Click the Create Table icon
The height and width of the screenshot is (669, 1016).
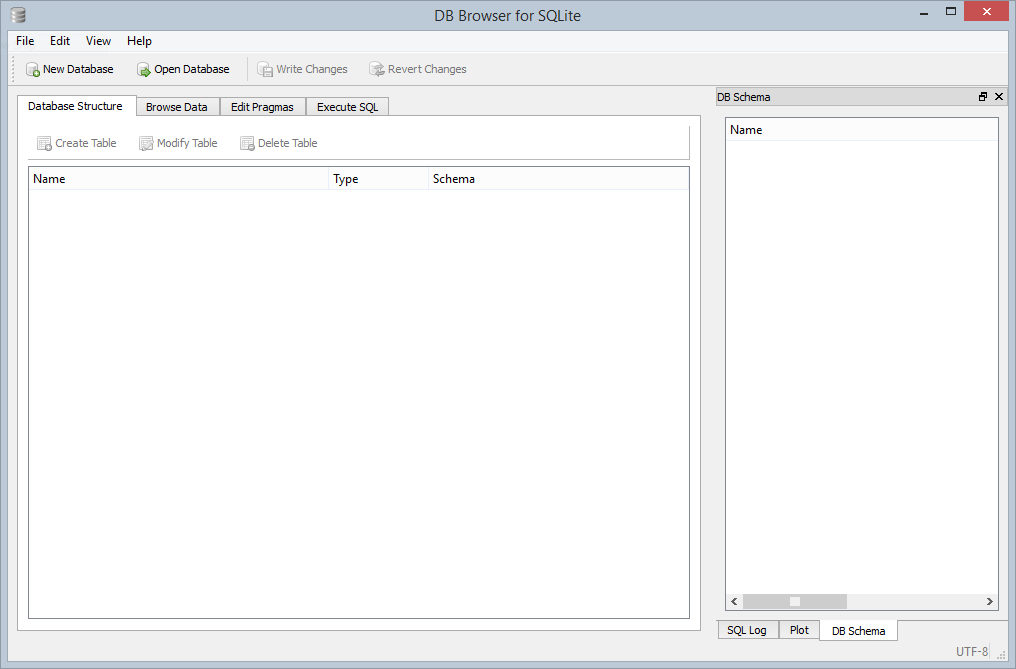pos(44,144)
